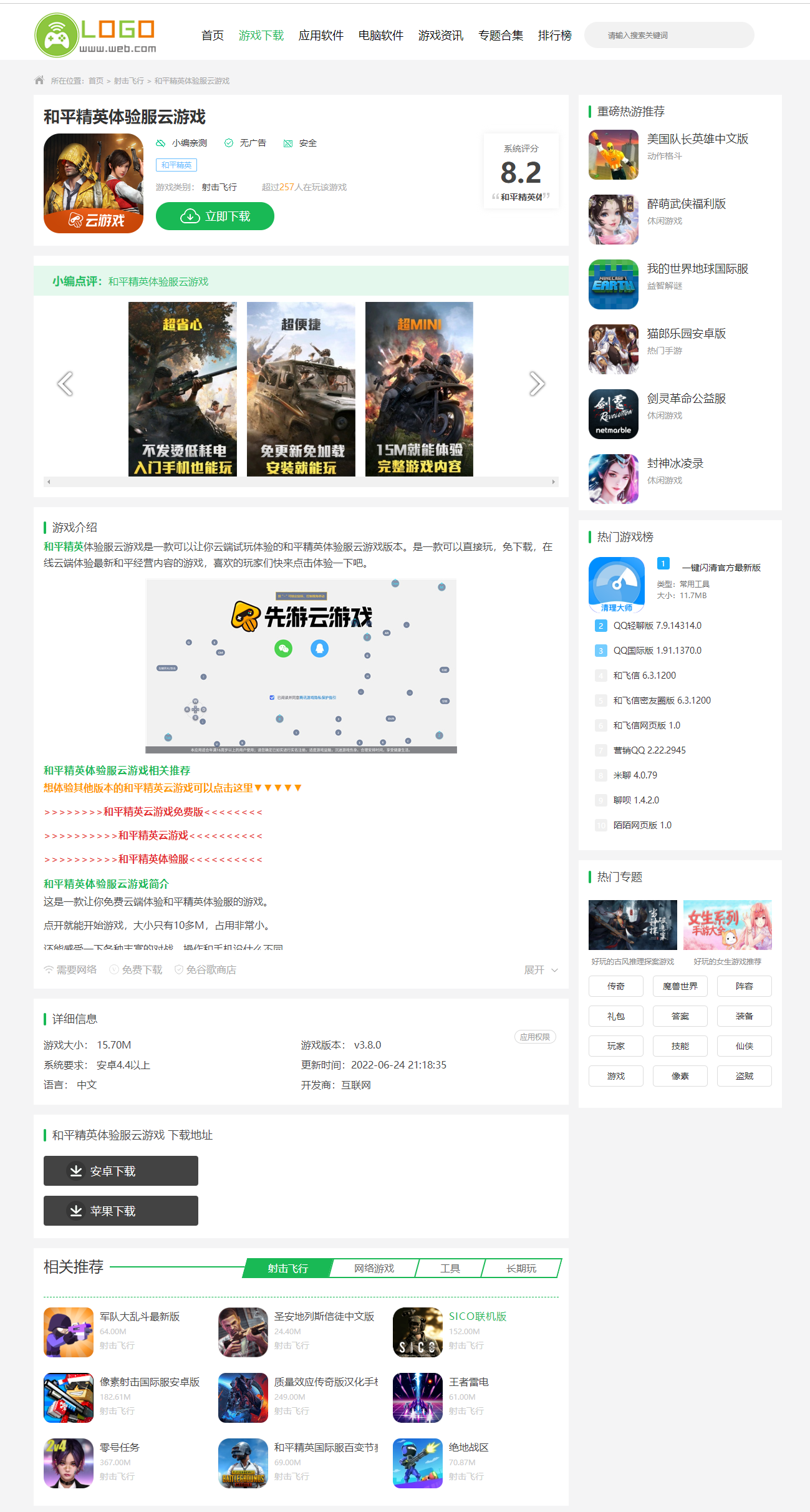
Task: Open the 应用权限 button
Action: tap(535, 1037)
